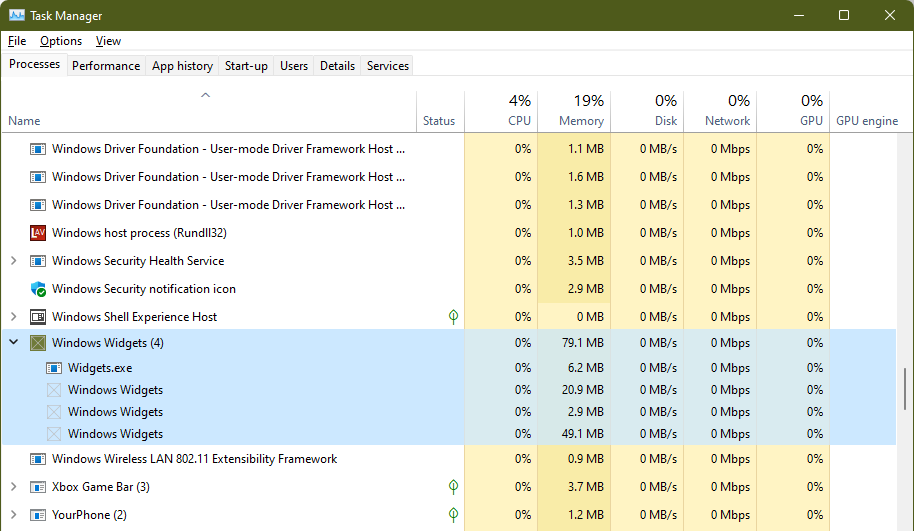Click the Windows host process (Rundll32) icon
Viewport: 914px width, 531px height.
click(38, 233)
